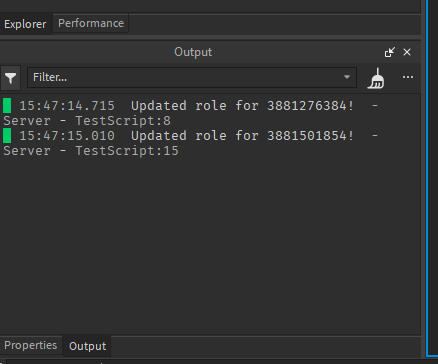This screenshot has height=364, width=438.
Task: Switch to the Explorer tab
Action: coord(25,24)
